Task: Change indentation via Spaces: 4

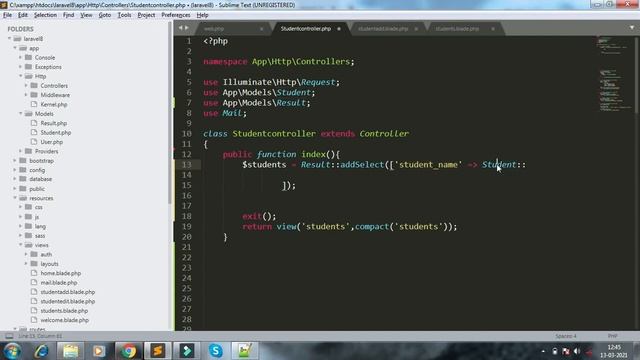Action: click(x=566, y=336)
